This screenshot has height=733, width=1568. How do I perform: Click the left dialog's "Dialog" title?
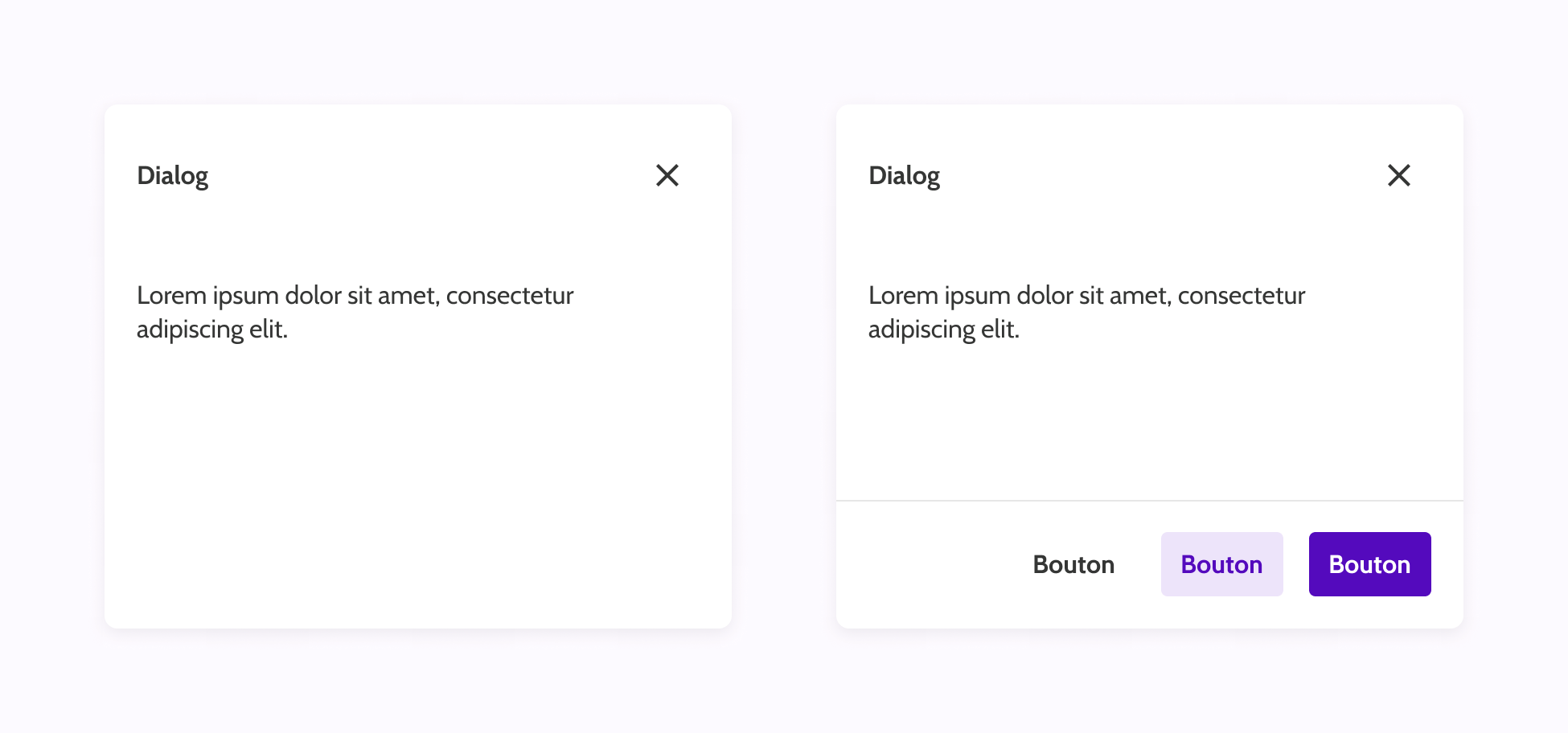click(x=173, y=175)
